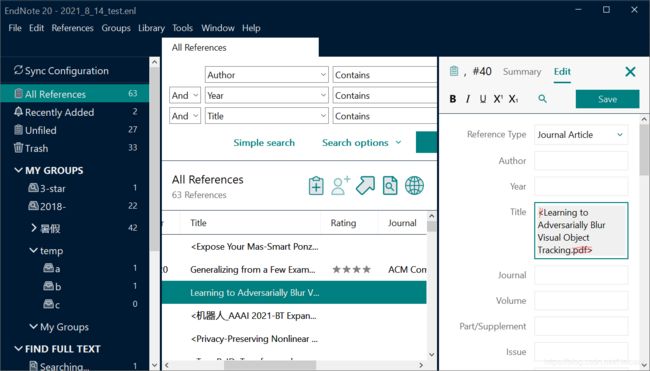Expand the 暑假 group set
Image resolution: width=650 pixels, height=371 pixels.
pyautogui.click(x=34, y=228)
